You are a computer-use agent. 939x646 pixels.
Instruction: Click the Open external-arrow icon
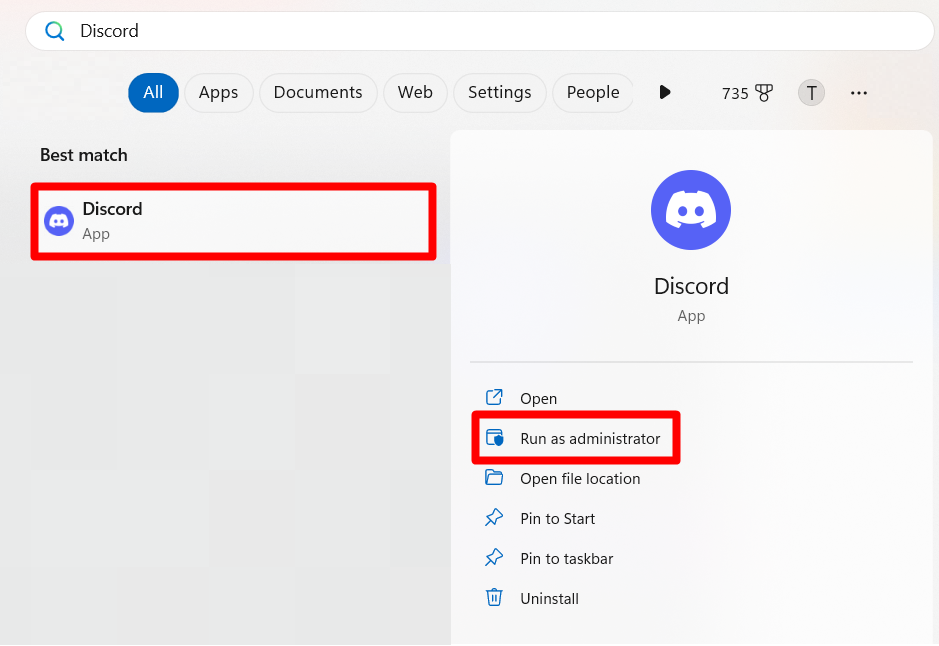click(x=494, y=397)
